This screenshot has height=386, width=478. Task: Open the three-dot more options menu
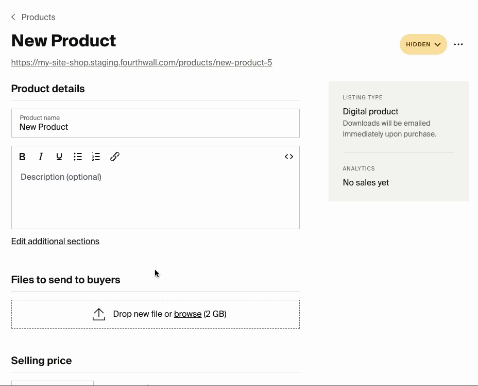click(458, 44)
